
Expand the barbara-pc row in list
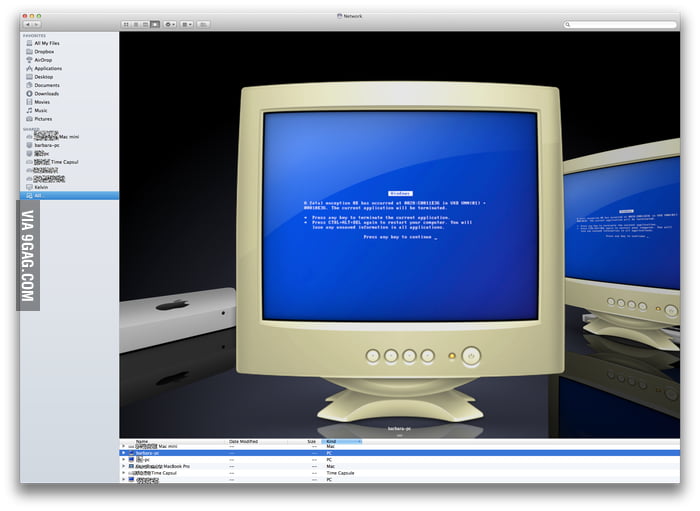click(124, 453)
